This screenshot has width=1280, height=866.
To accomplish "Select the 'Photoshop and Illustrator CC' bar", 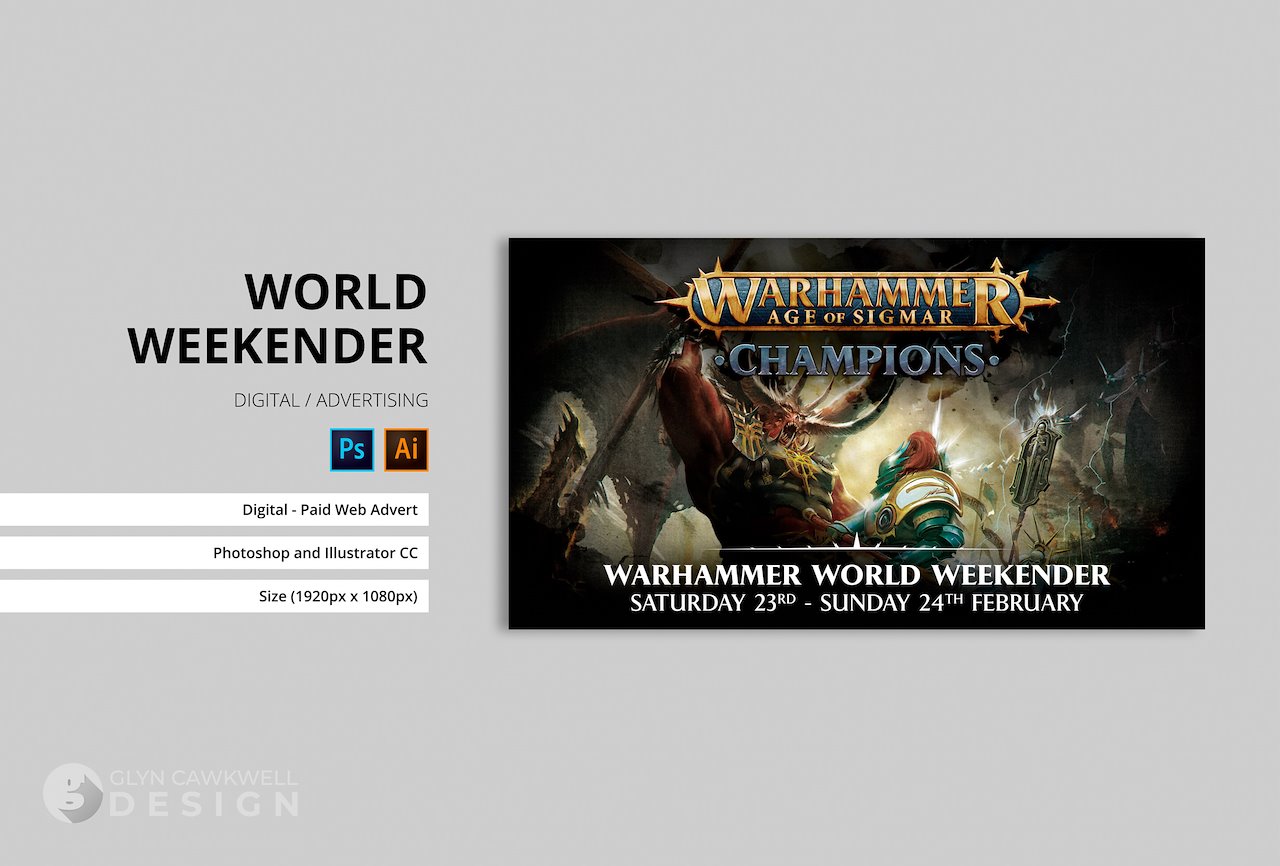I will pyautogui.click(x=214, y=553).
